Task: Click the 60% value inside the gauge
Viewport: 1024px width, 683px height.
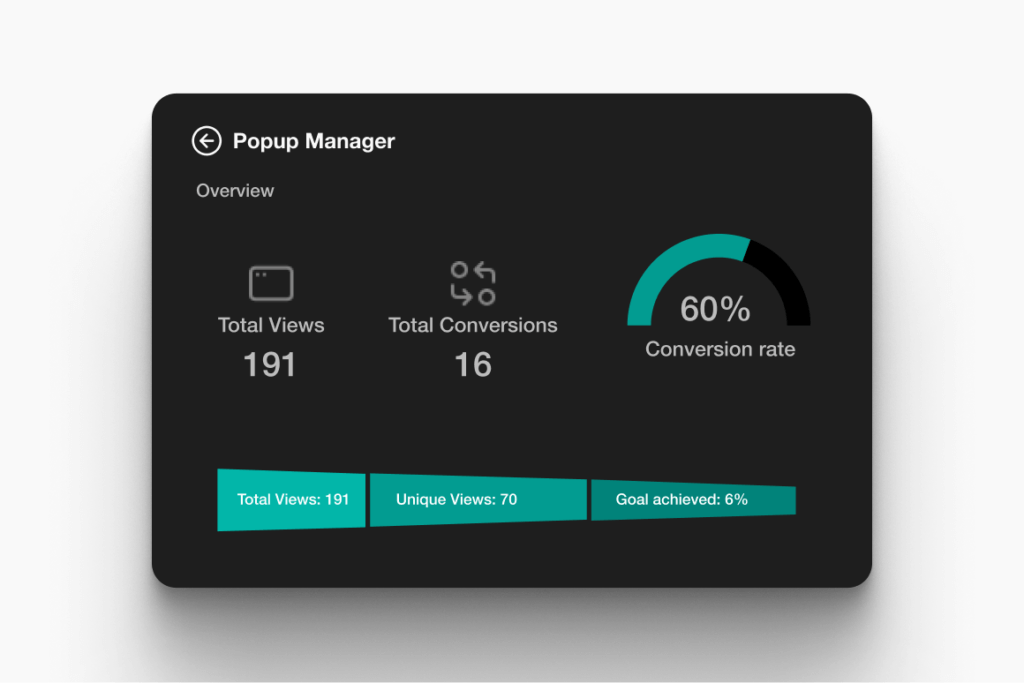Action: pos(714,310)
